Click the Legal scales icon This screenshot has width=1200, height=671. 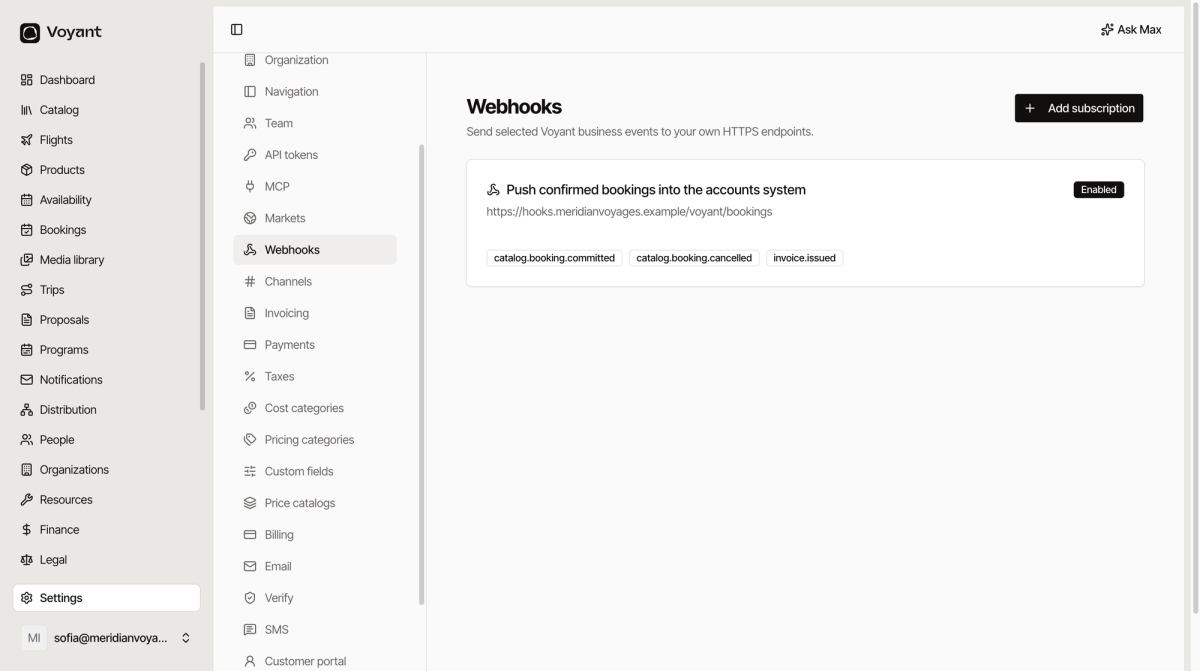(x=27, y=560)
